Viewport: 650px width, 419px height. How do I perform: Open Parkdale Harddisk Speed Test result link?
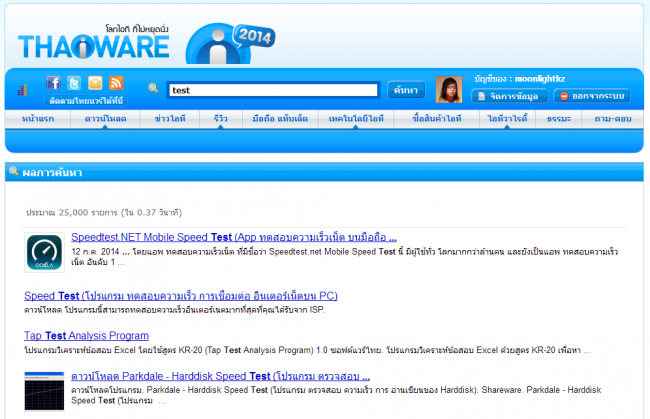[220, 376]
